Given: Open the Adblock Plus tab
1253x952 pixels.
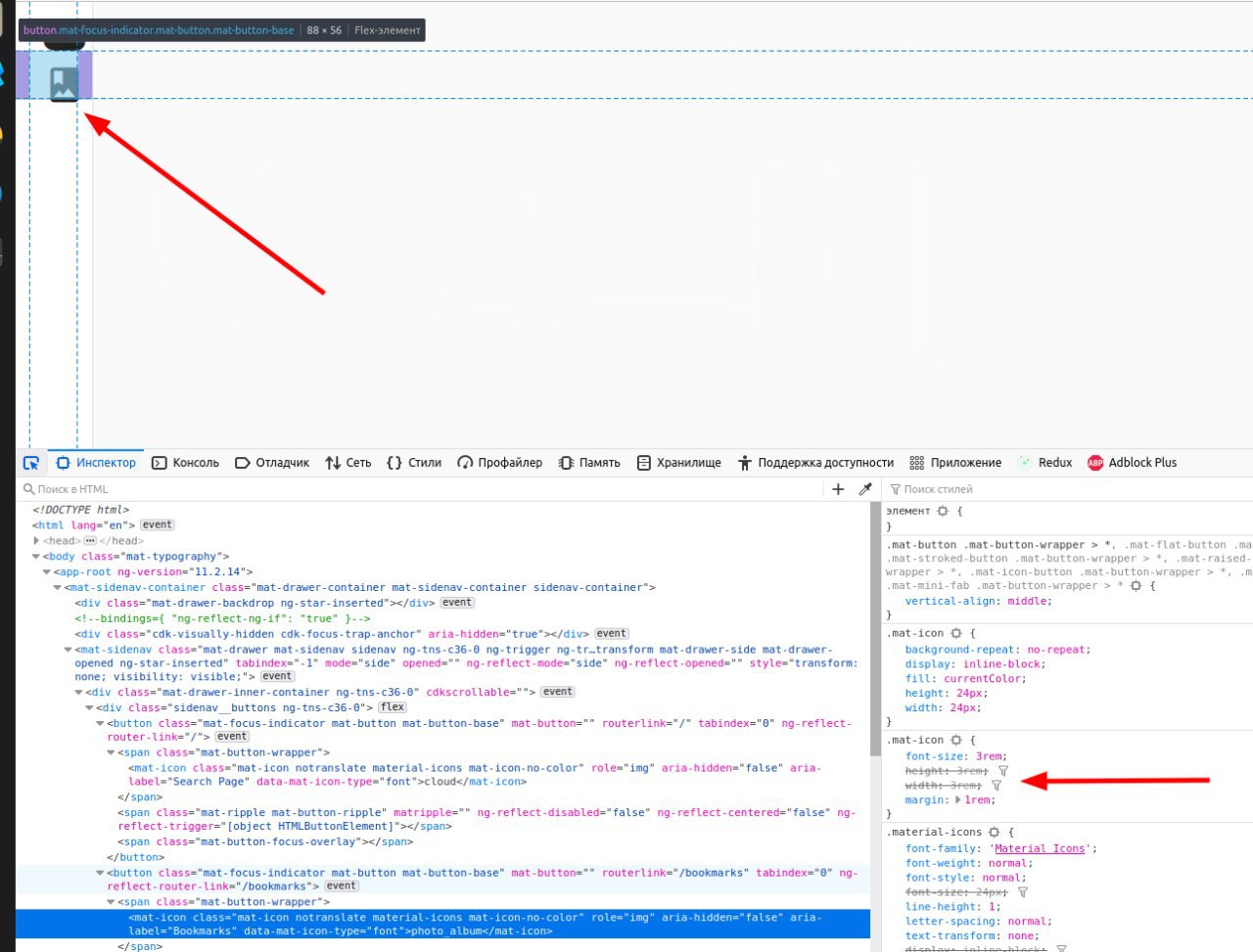Looking at the screenshot, I should [1132, 463].
